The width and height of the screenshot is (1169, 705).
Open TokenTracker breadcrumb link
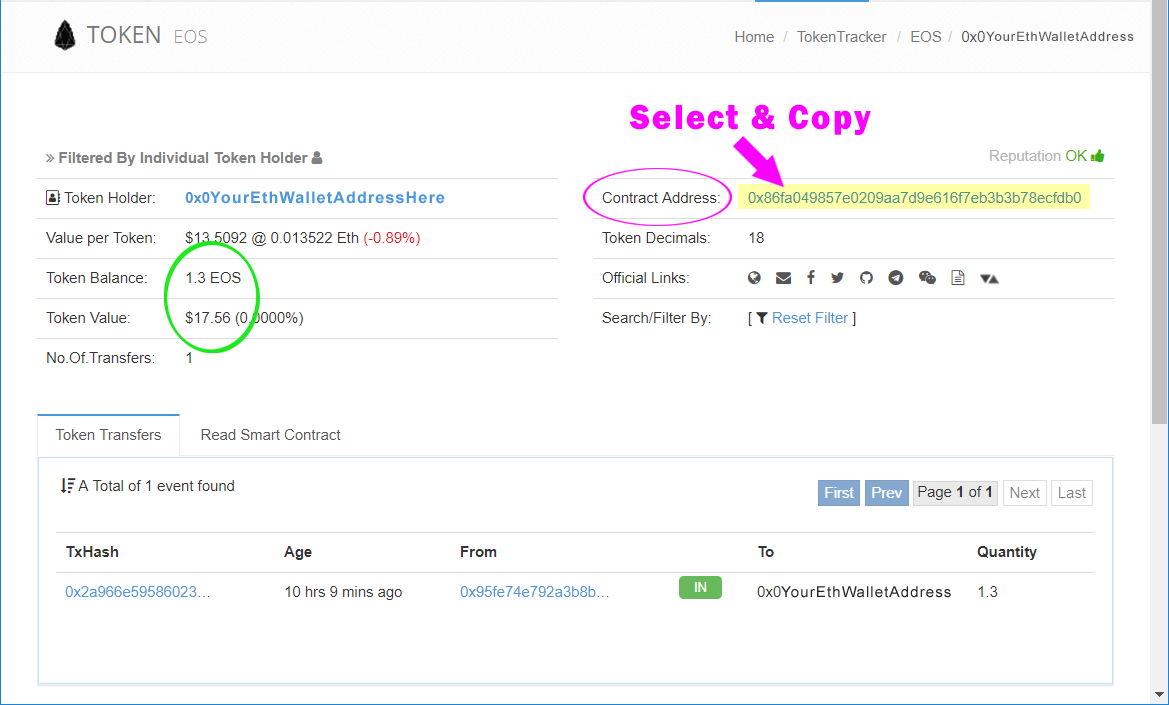841,37
